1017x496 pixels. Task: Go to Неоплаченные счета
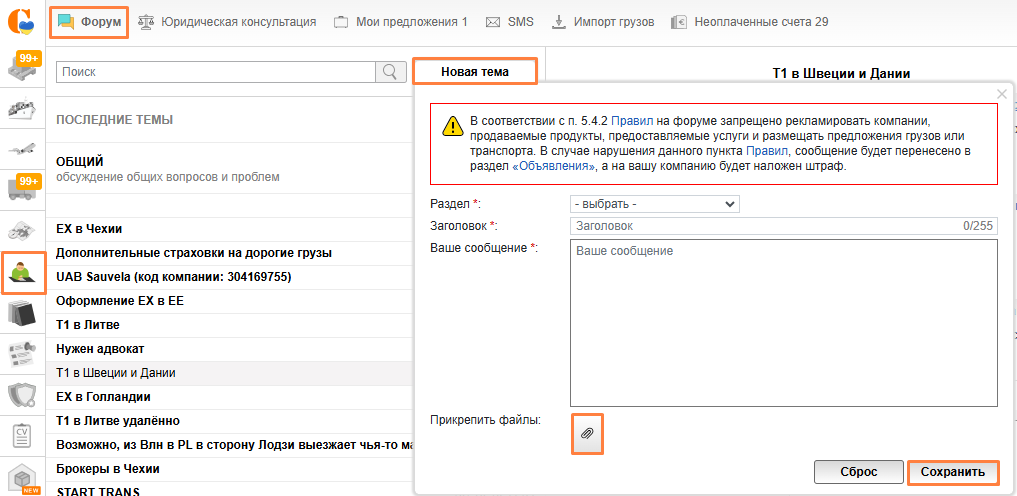[750, 21]
